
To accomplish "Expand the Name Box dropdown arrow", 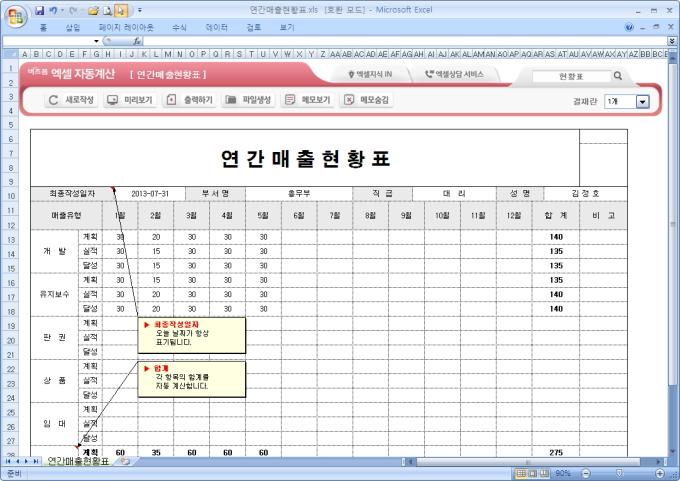I will [x=96, y=41].
